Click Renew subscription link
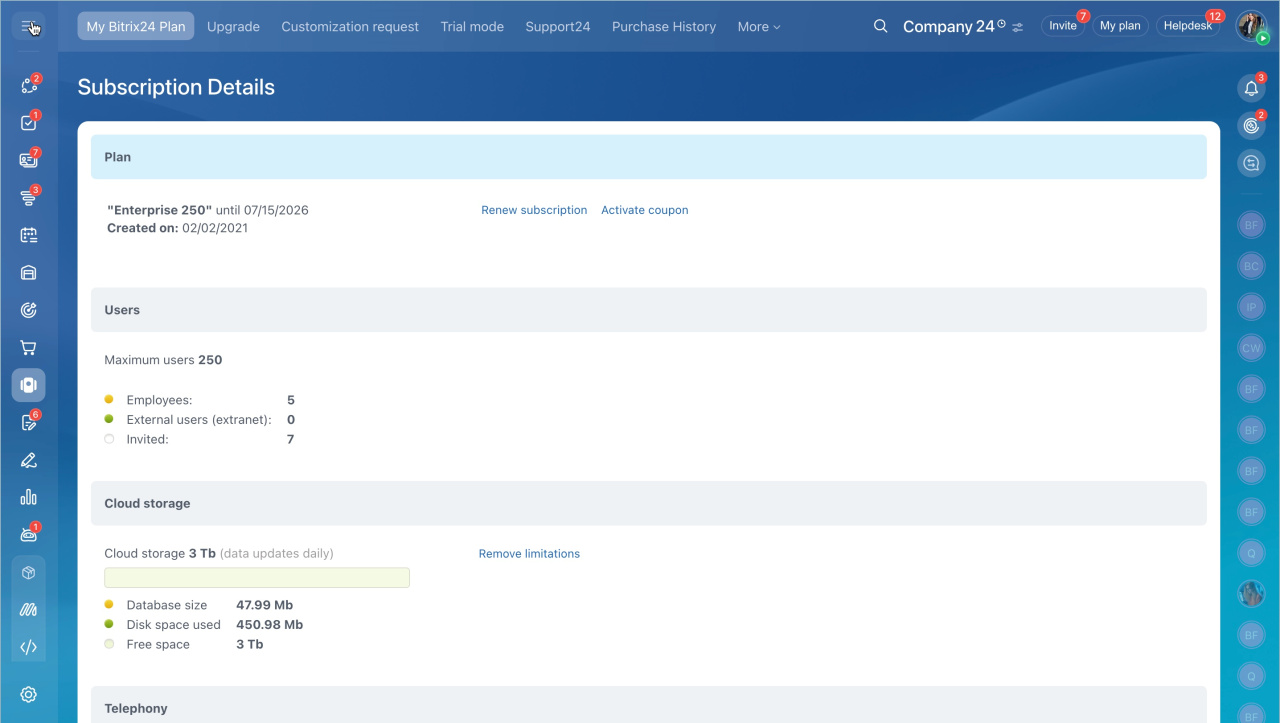This screenshot has width=1280, height=723. point(534,210)
